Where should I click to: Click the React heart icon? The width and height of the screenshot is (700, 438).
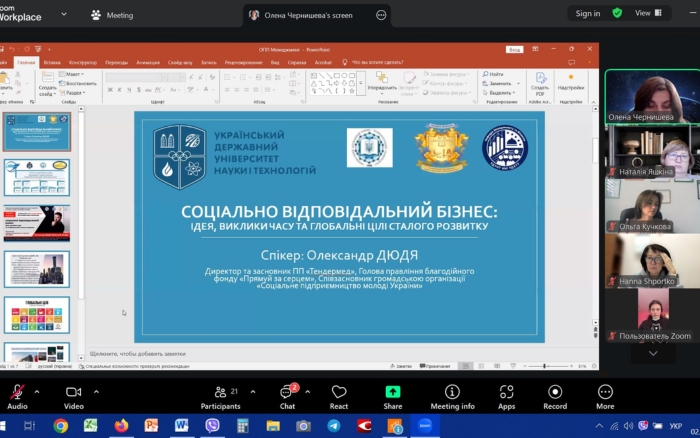pos(339,392)
